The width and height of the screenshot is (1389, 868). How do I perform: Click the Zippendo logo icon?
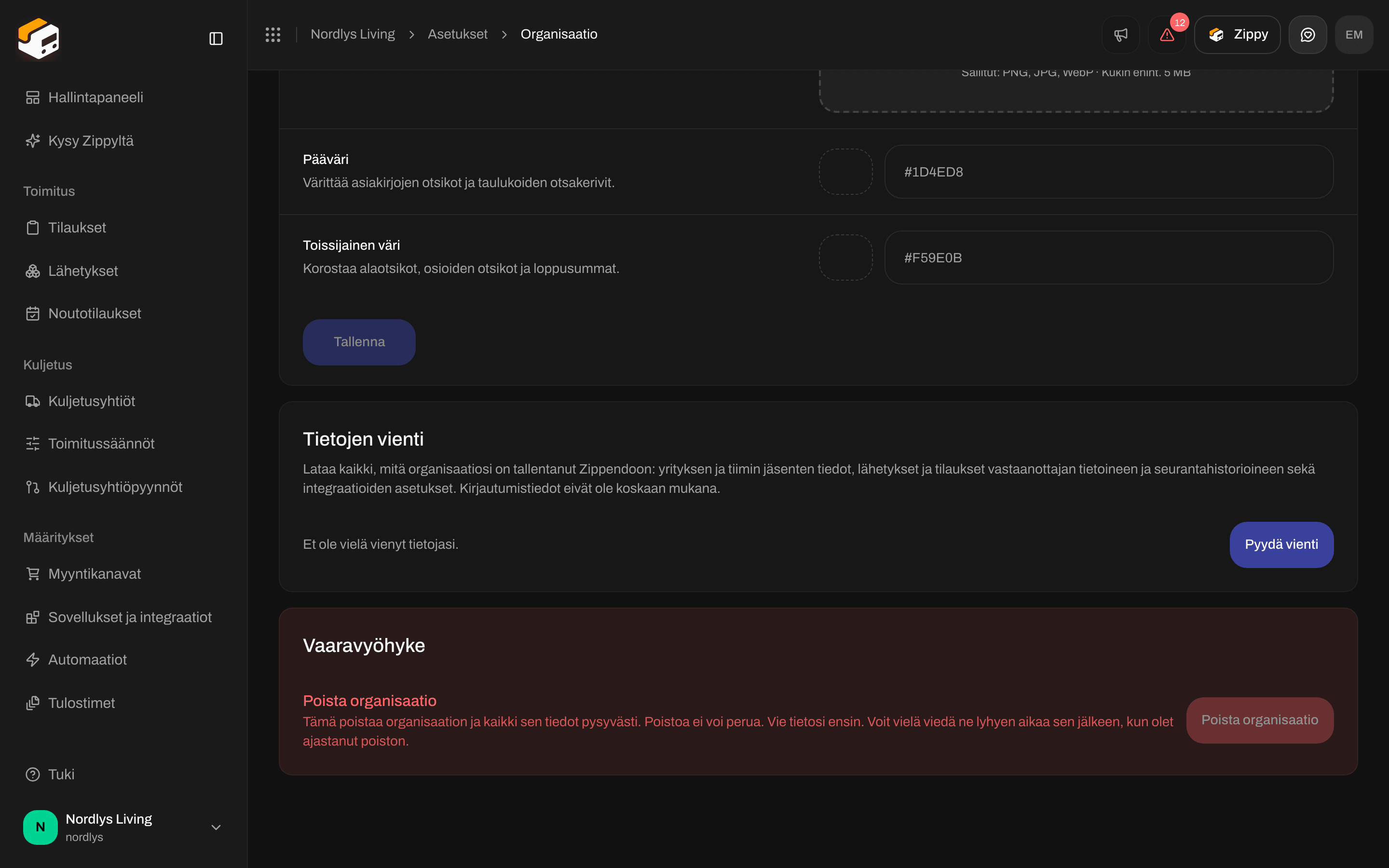39,39
